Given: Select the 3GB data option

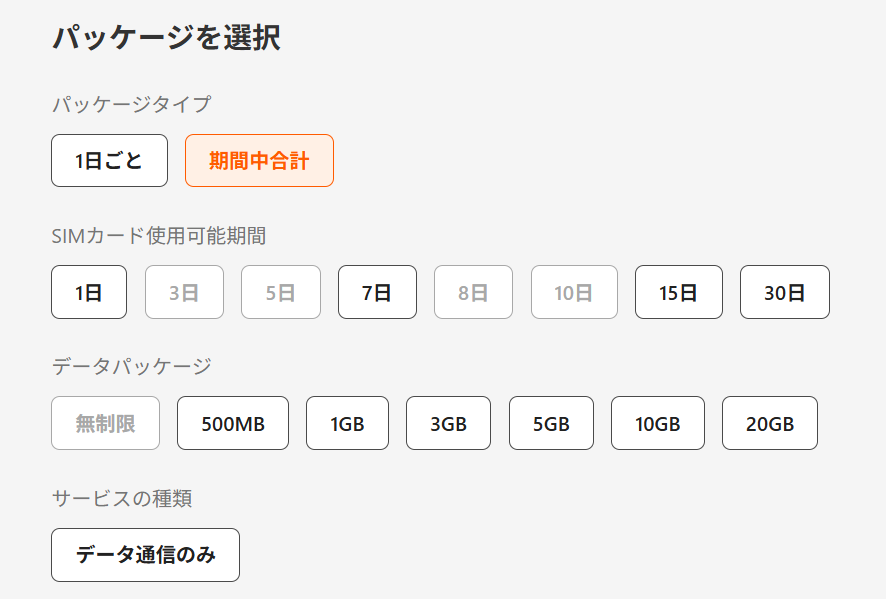Looking at the screenshot, I should pyautogui.click(x=448, y=423).
